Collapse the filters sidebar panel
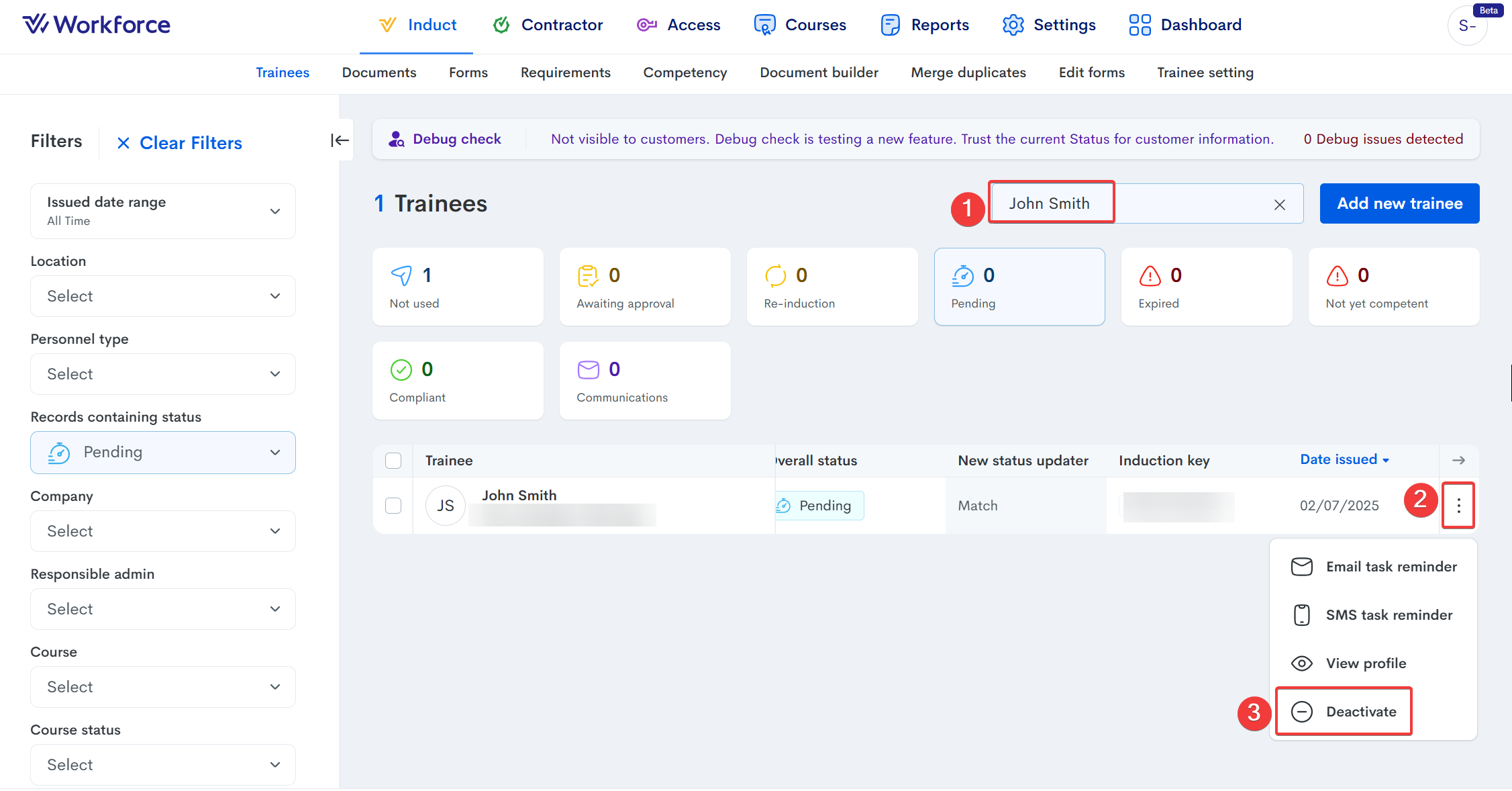 pyautogui.click(x=340, y=140)
